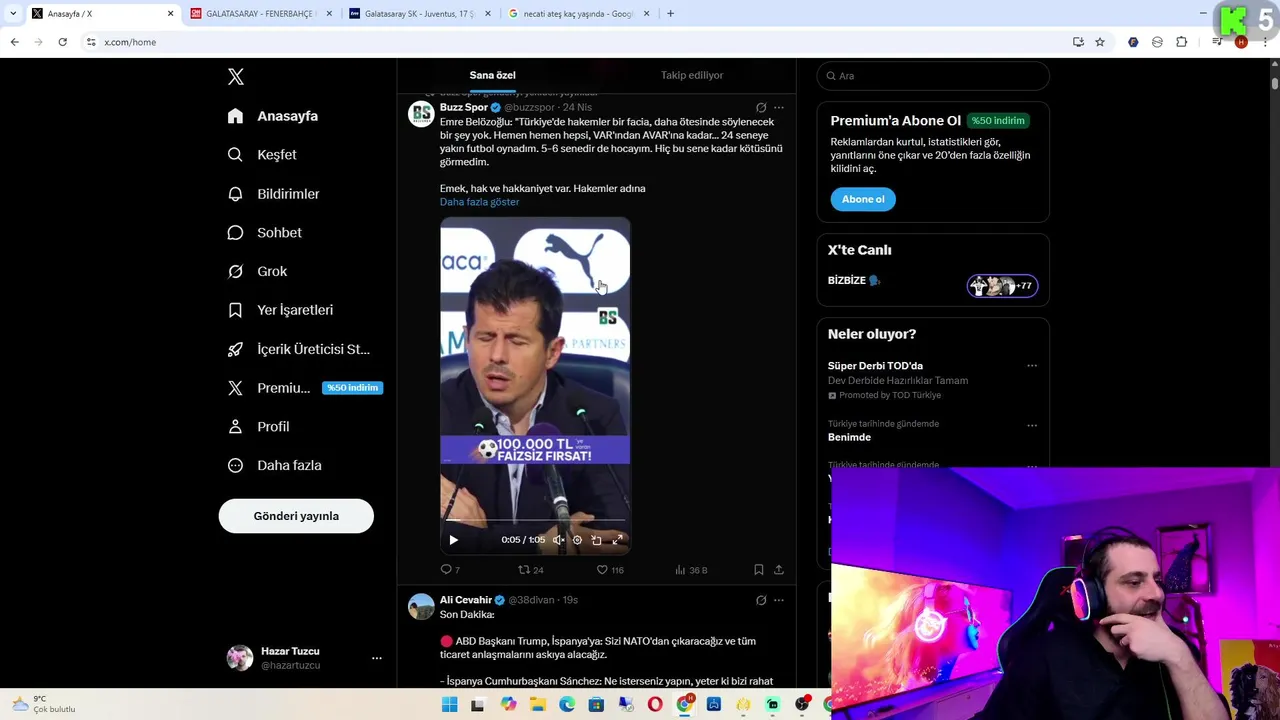Open weather widget on taskbar

(x=42, y=705)
